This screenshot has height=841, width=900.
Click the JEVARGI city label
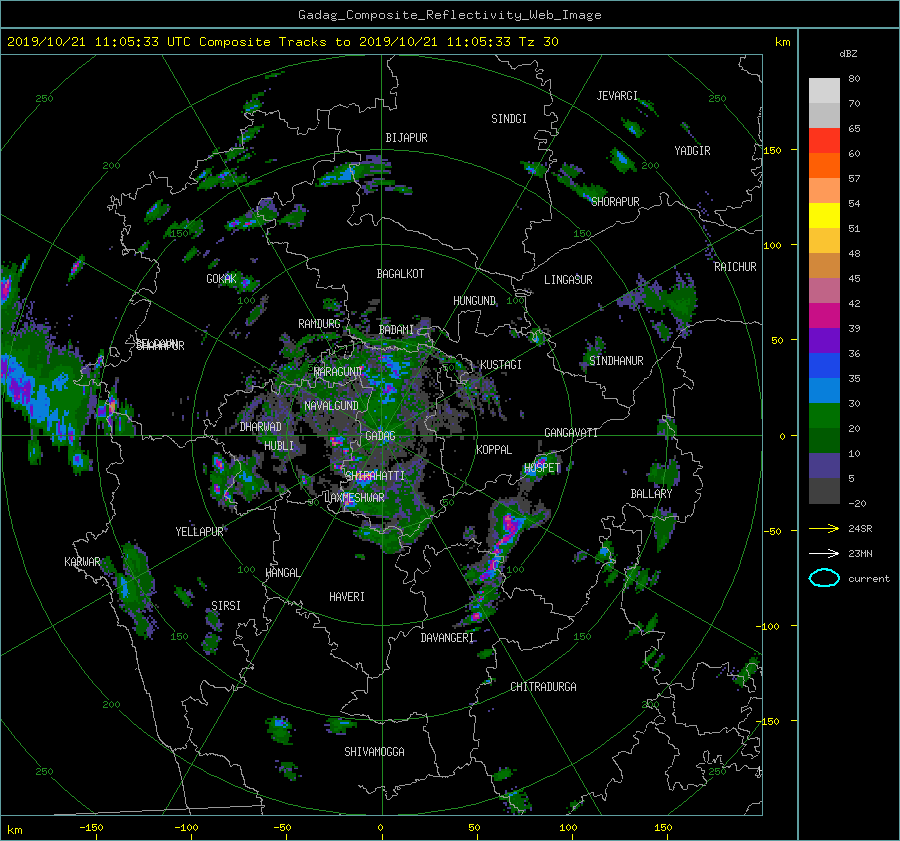[x=617, y=96]
